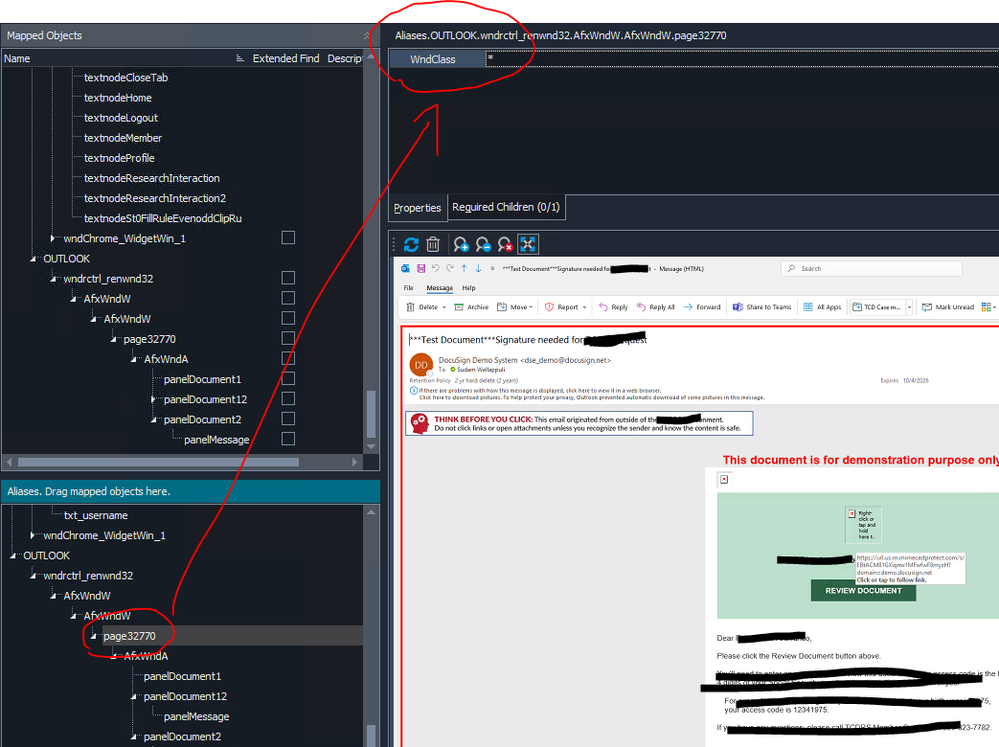Click the purple Save icon in Outlook image
This screenshot has width=999, height=747.
[421, 268]
